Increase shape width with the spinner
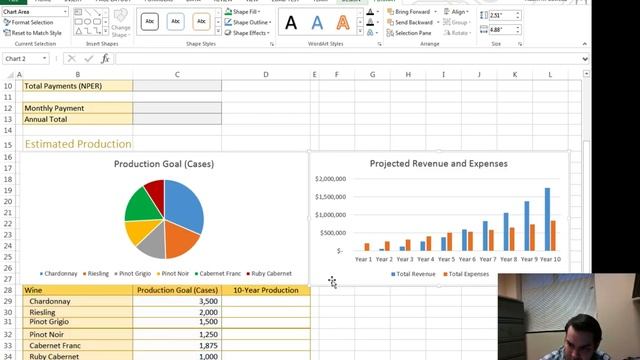Viewport: 640px width, 360px height. coord(518,28)
